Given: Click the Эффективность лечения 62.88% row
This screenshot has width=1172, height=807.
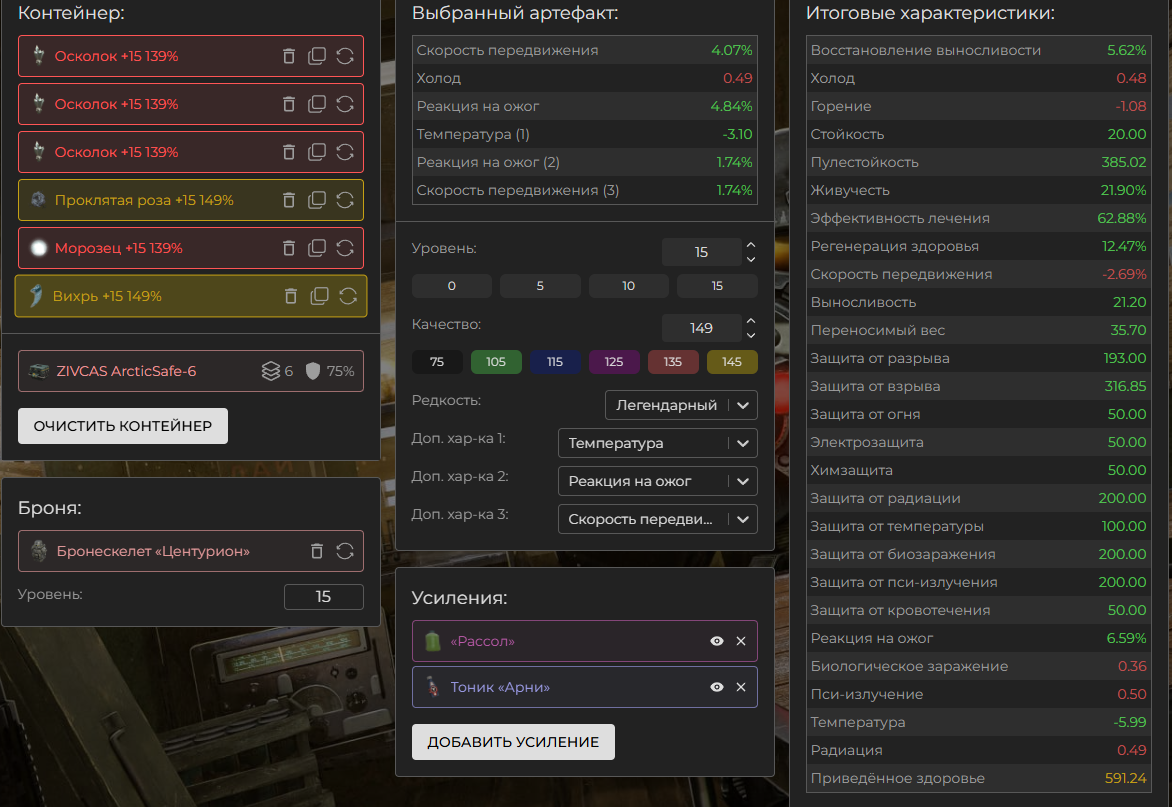Looking at the screenshot, I should (978, 218).
